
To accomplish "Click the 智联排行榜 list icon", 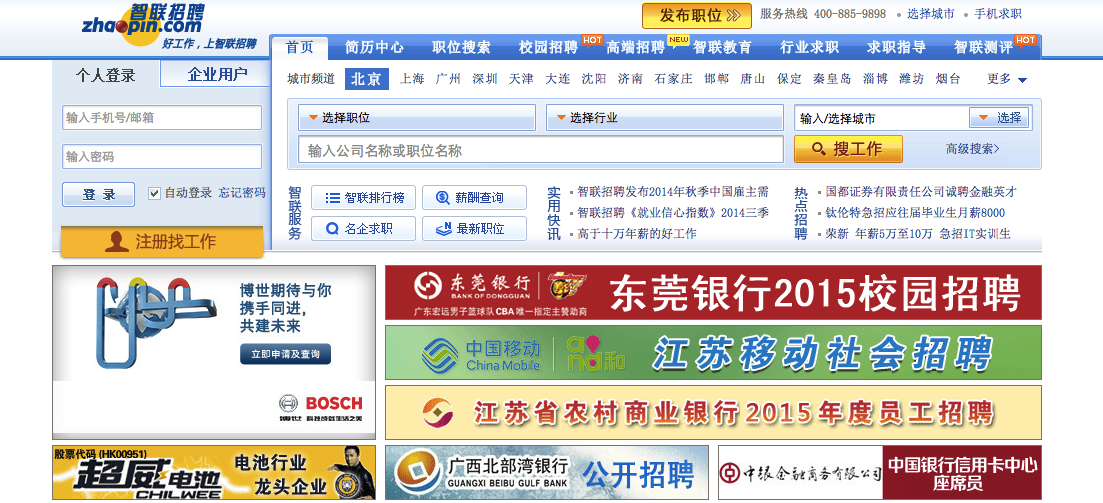I will [333, 198].
